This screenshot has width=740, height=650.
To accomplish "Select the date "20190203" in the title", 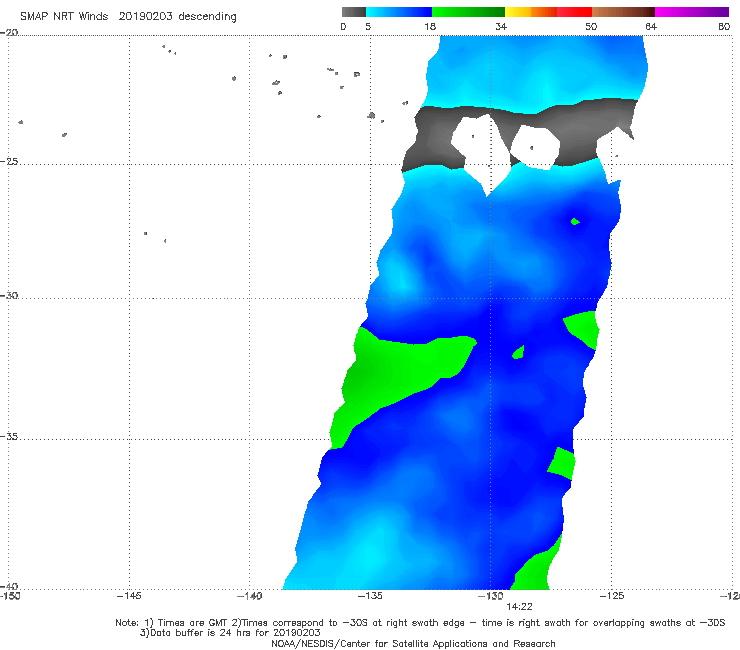I will [145, 16].
